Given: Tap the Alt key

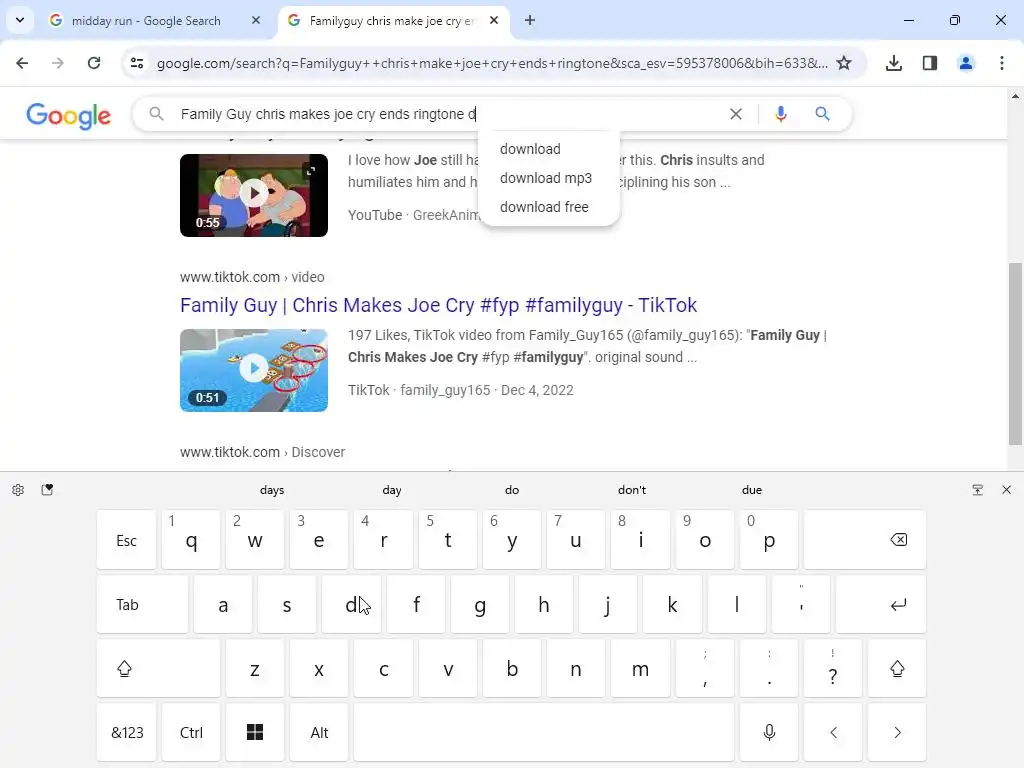Looking at the screenshot, I should click(319, 732).
